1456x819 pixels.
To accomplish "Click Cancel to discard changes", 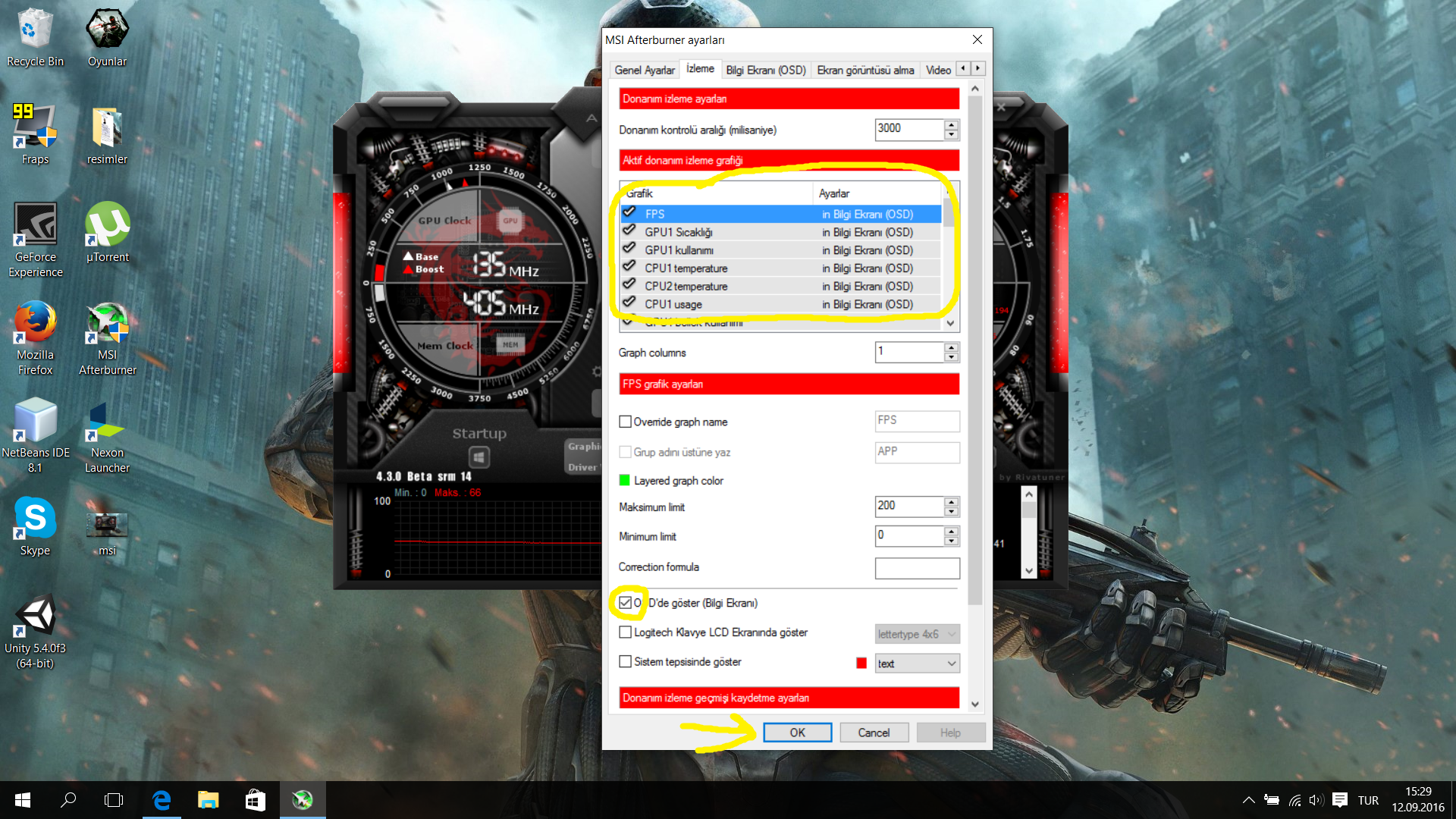I will click(871, 732).
